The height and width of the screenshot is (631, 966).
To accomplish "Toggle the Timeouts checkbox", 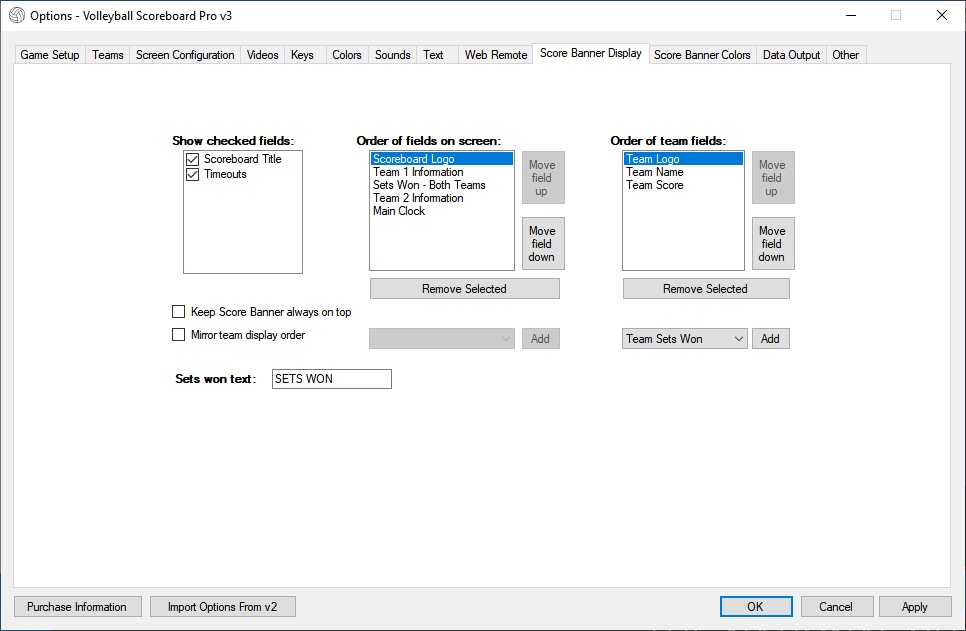I will (193, 174).
